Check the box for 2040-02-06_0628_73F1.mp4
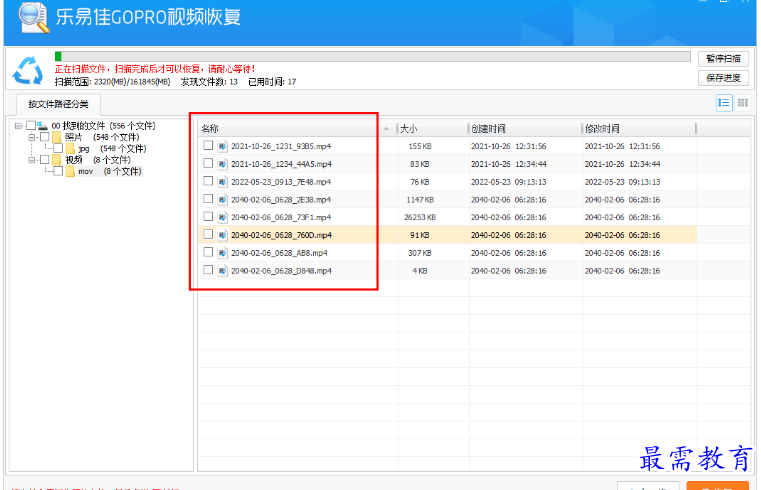The width and height of the screenshot is (761, 490). coord(208,216)
